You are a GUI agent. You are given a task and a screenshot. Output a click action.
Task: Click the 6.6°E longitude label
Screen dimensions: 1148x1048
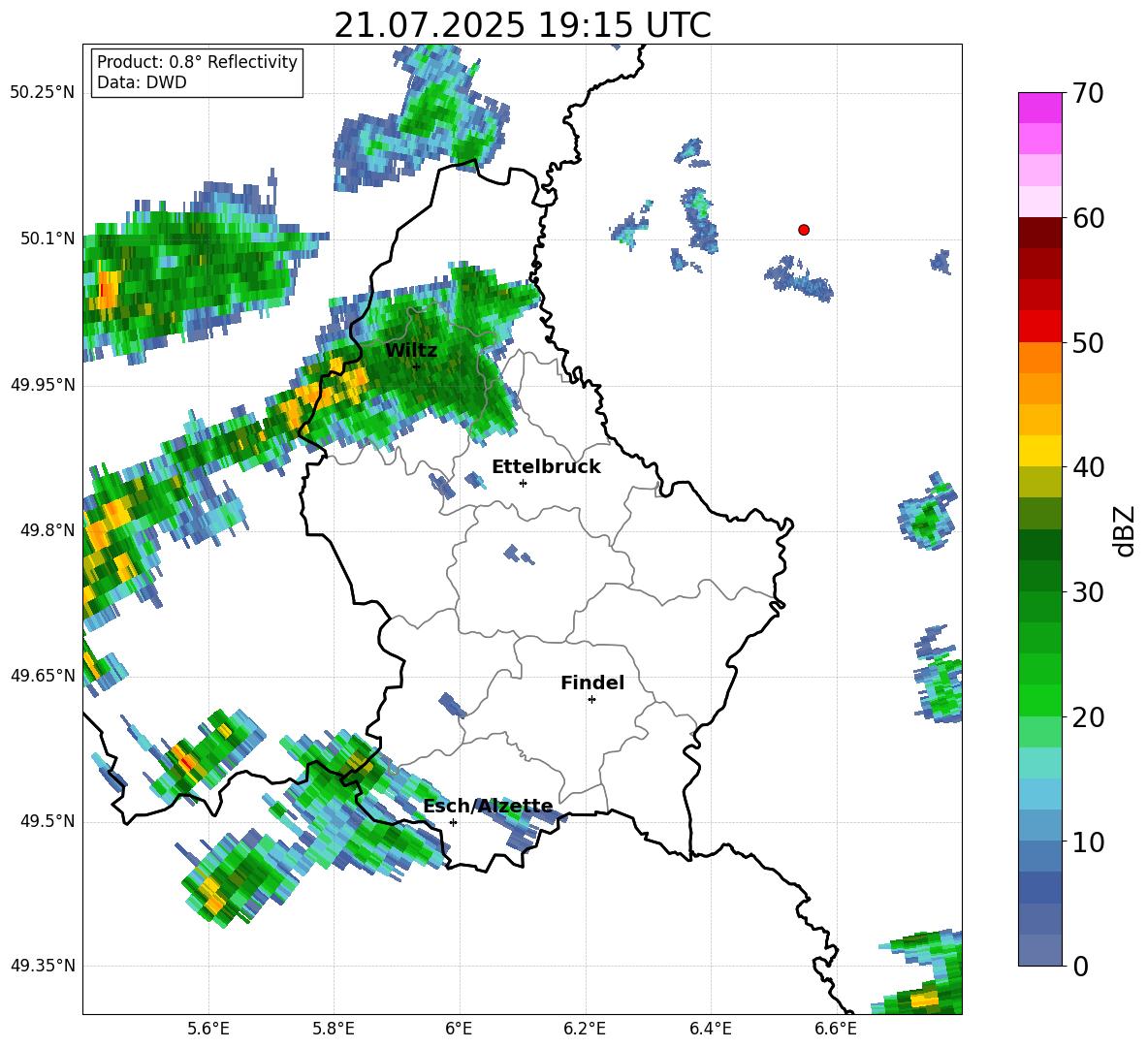[836, 1031]
